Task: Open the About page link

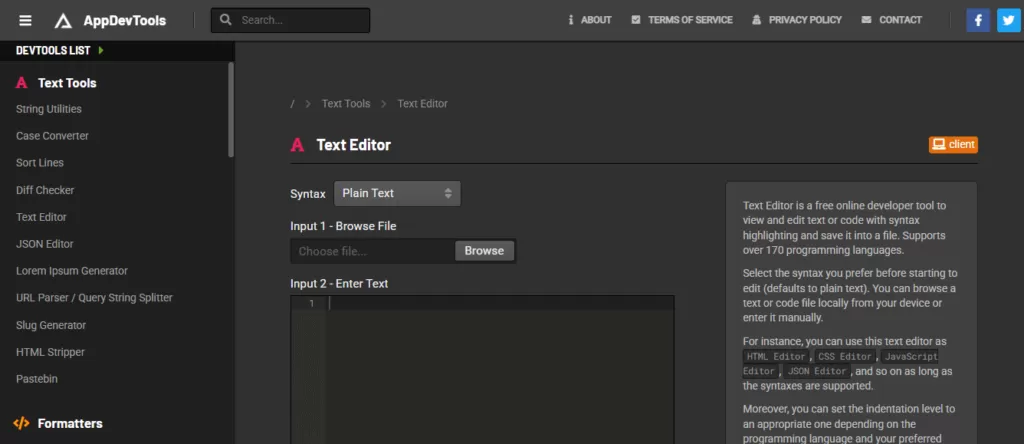Action: point(596,20)
